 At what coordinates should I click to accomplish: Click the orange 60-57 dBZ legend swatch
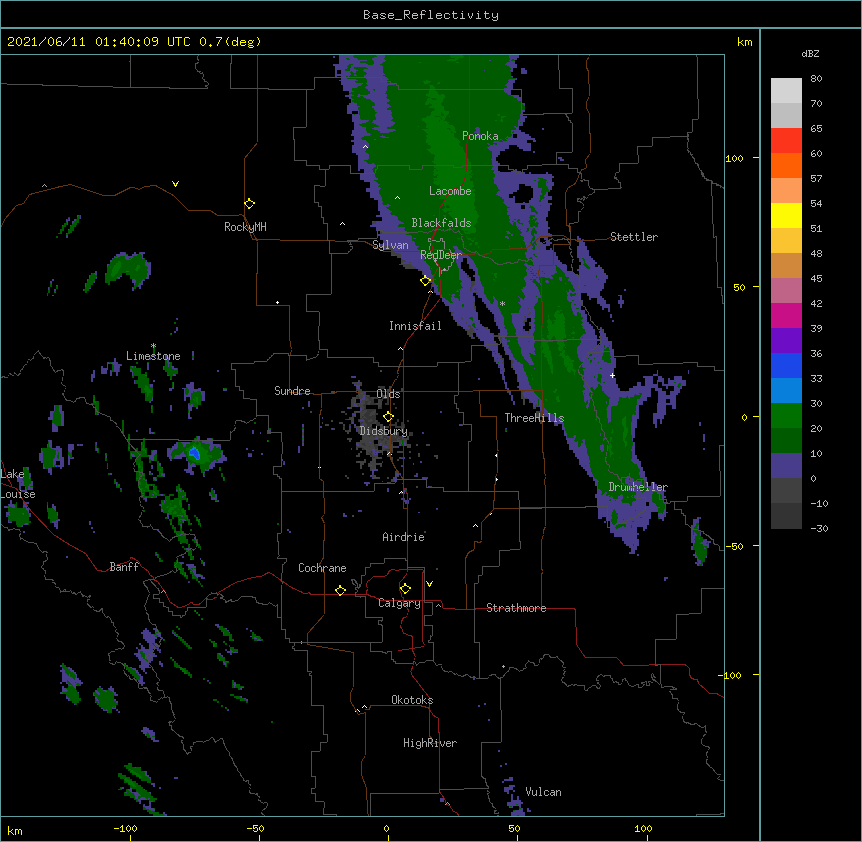[x=786, y=165]
